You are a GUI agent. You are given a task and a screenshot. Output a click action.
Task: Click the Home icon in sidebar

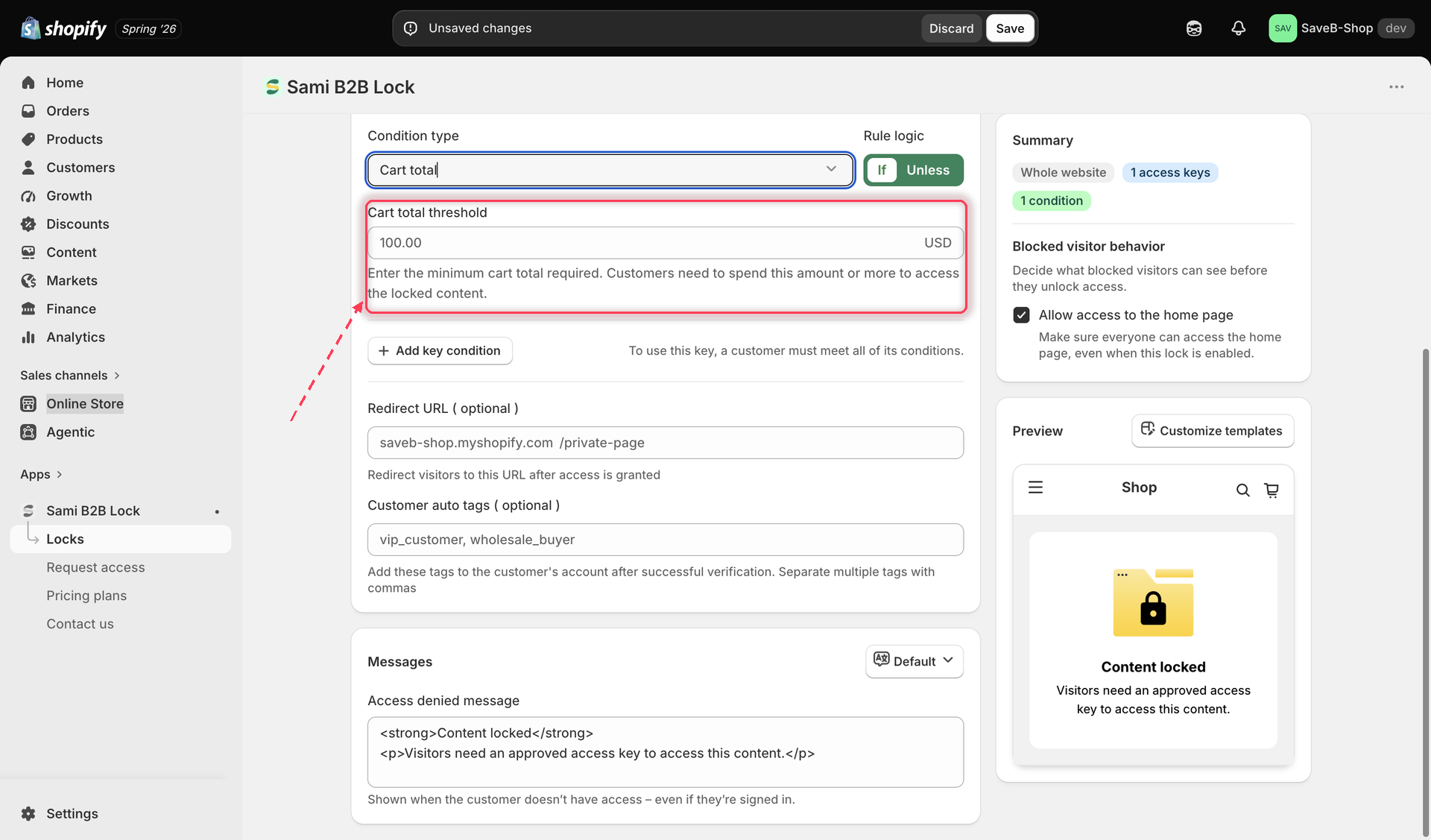point(28,83)
